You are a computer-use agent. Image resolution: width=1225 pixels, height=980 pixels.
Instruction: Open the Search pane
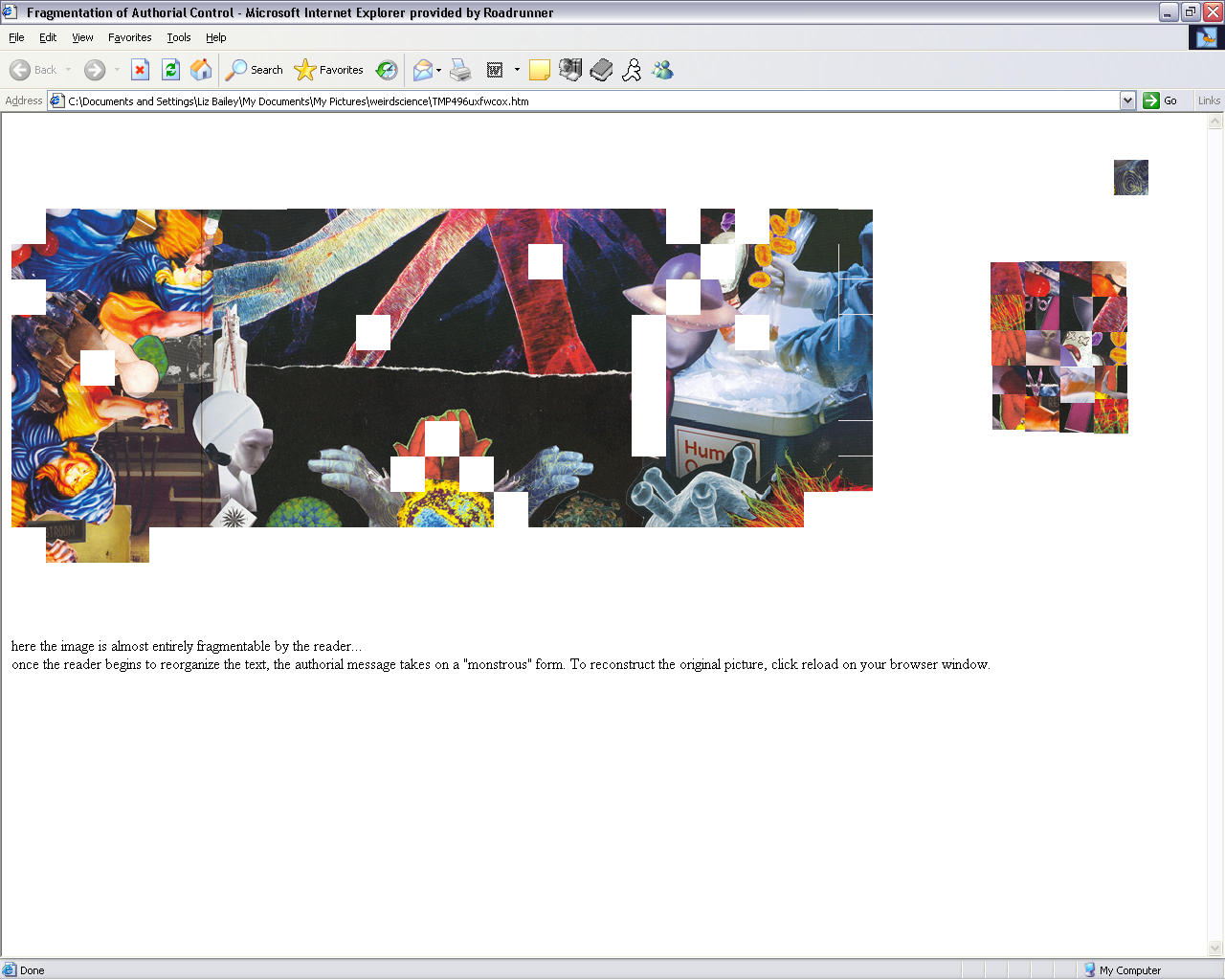coord(255,70)
